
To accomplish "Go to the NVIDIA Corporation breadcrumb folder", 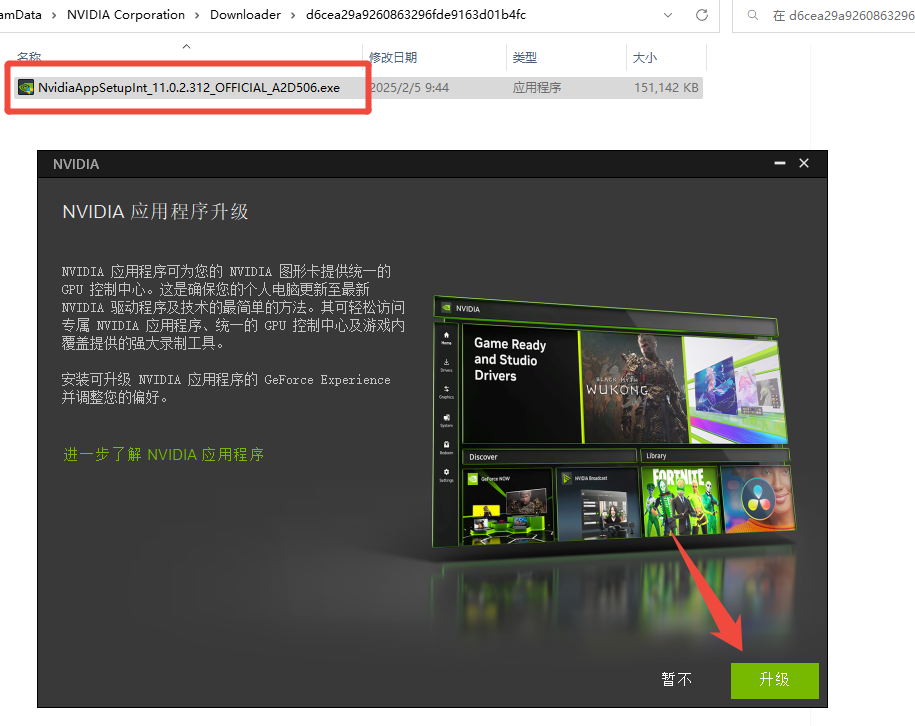I will tap(125, 15).
